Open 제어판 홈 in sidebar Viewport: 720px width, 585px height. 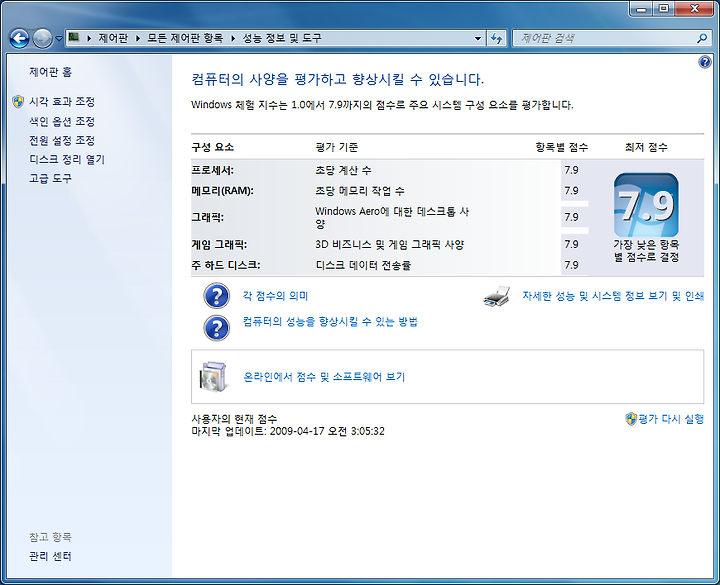(x=51, y=72)
